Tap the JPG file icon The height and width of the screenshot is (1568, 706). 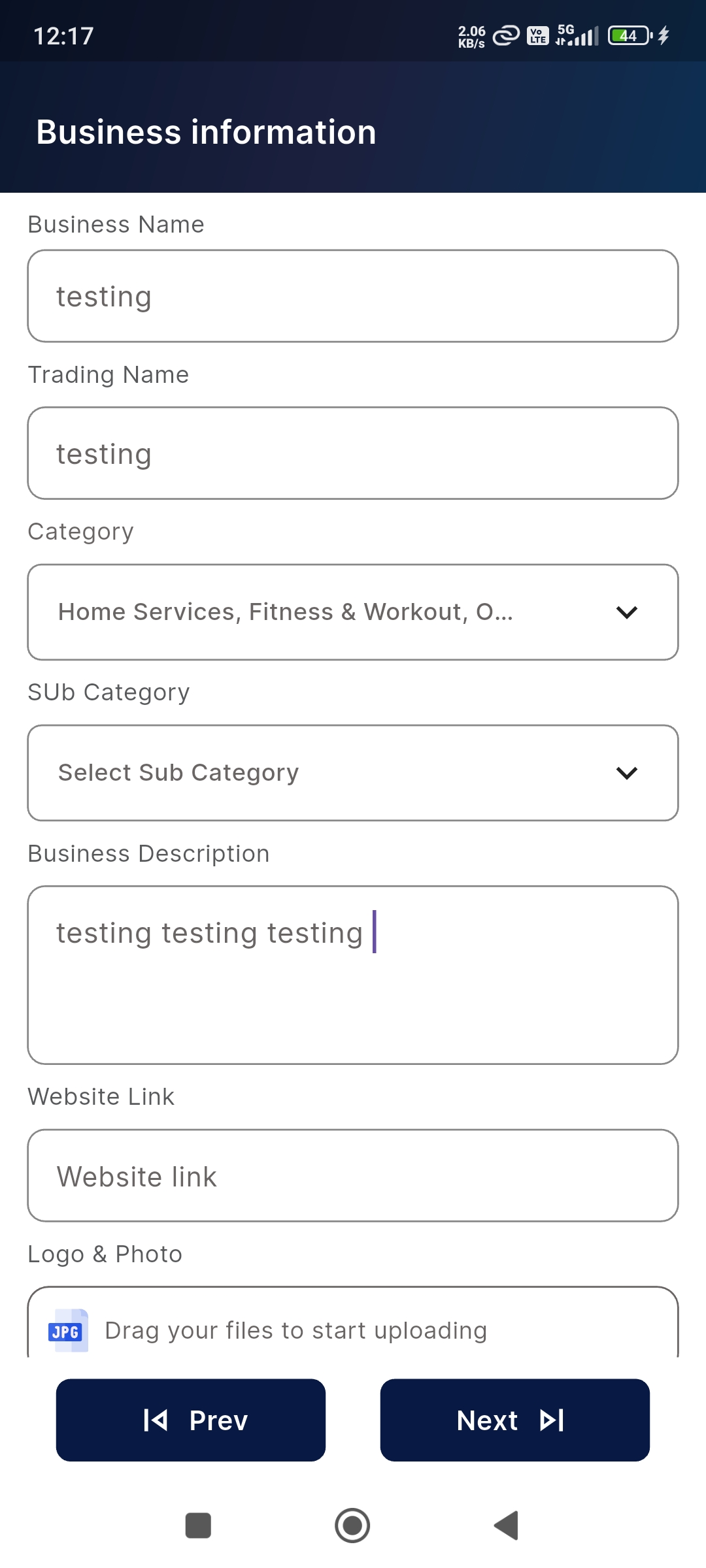tap(68, 1330)
